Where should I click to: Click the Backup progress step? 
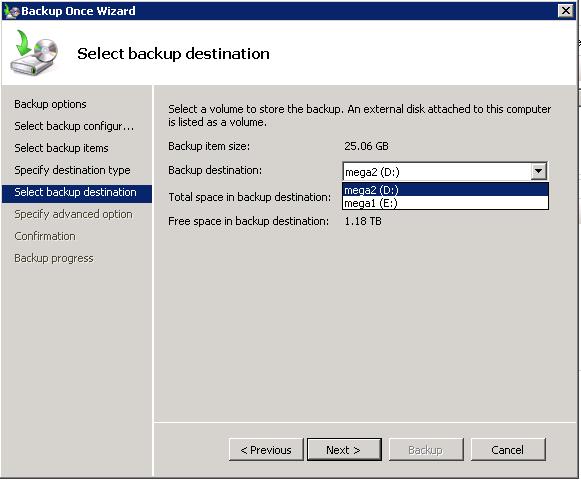click(x=54, y=258)
